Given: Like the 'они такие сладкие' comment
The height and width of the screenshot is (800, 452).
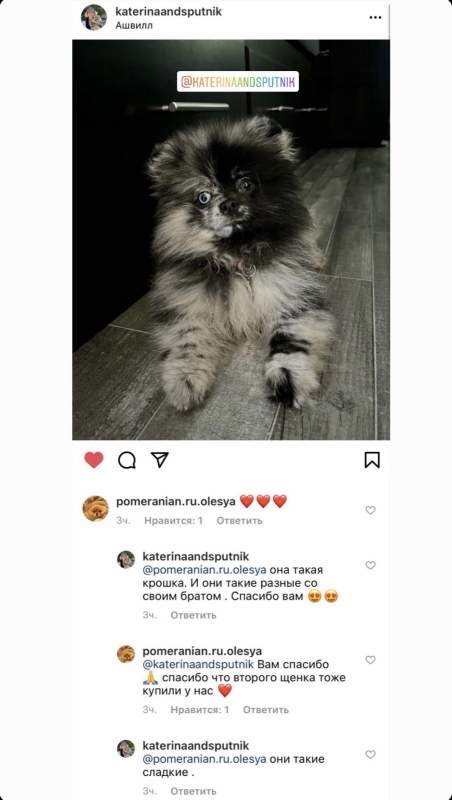Looking at the screenshot, I should tap(370, 755).
